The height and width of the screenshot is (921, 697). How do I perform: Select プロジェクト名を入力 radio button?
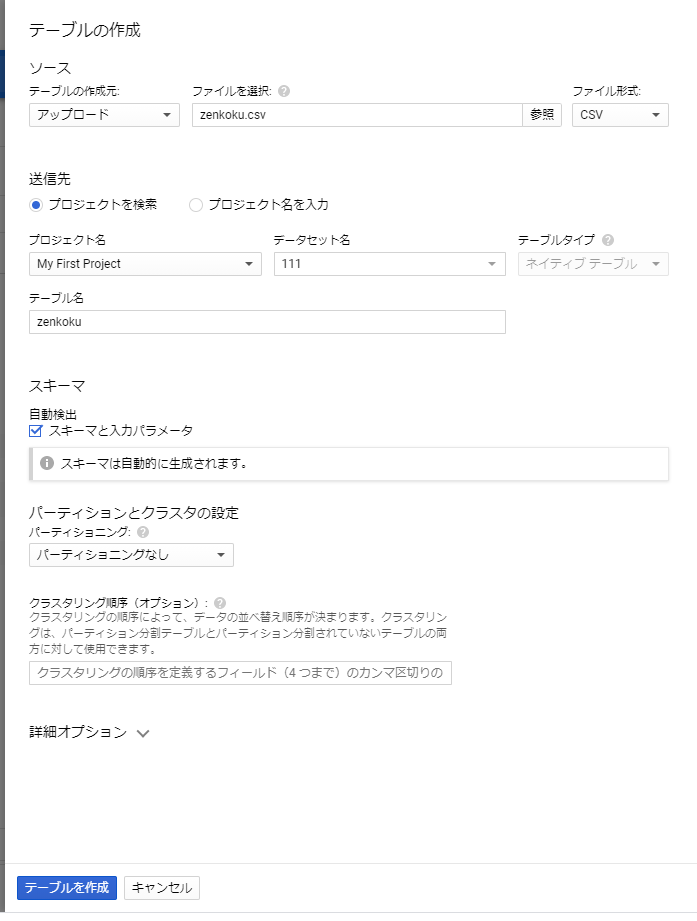pos(196,205)
